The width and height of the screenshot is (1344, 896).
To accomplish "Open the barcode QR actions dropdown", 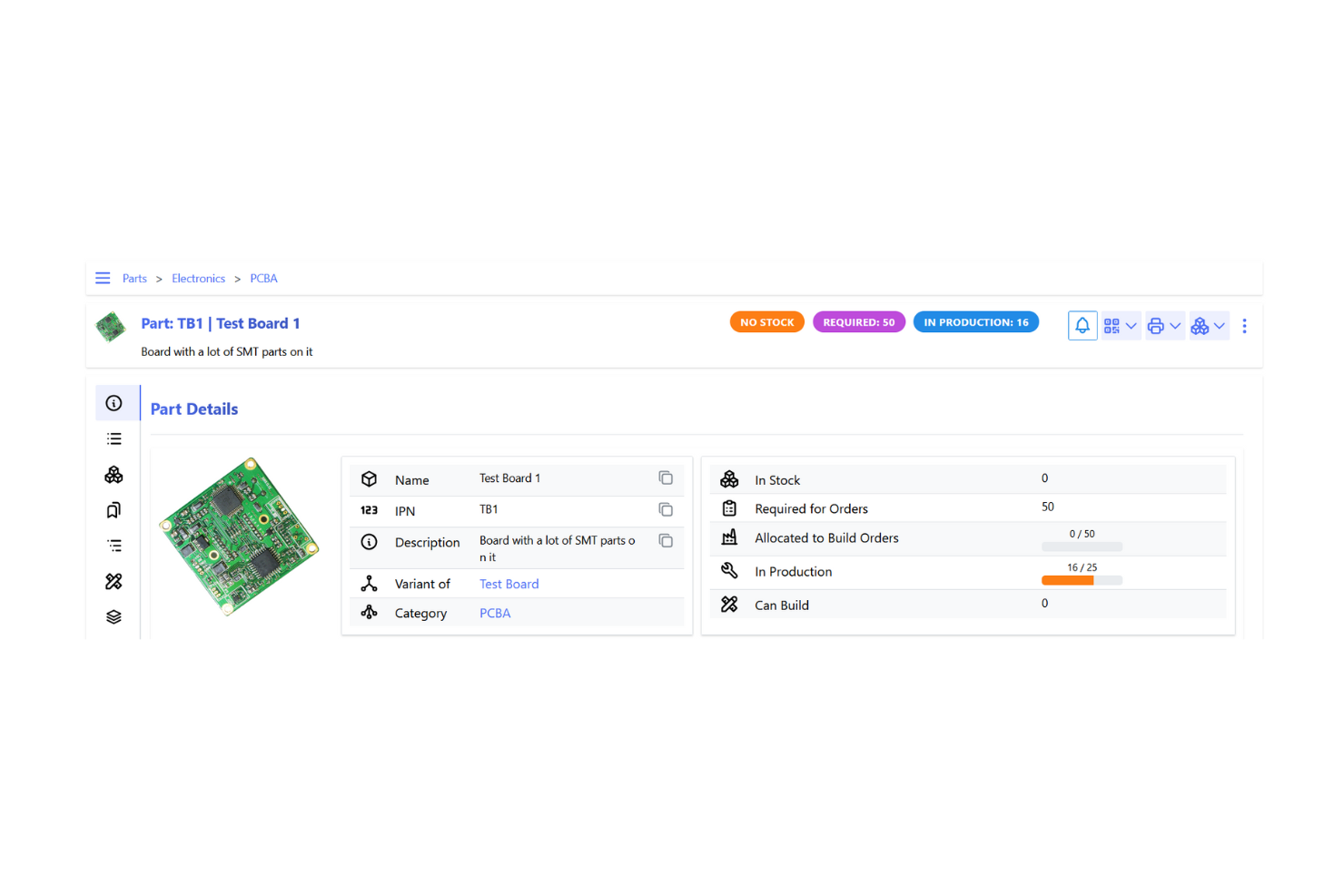I will pyautogui.click(x=1121, y=326).
